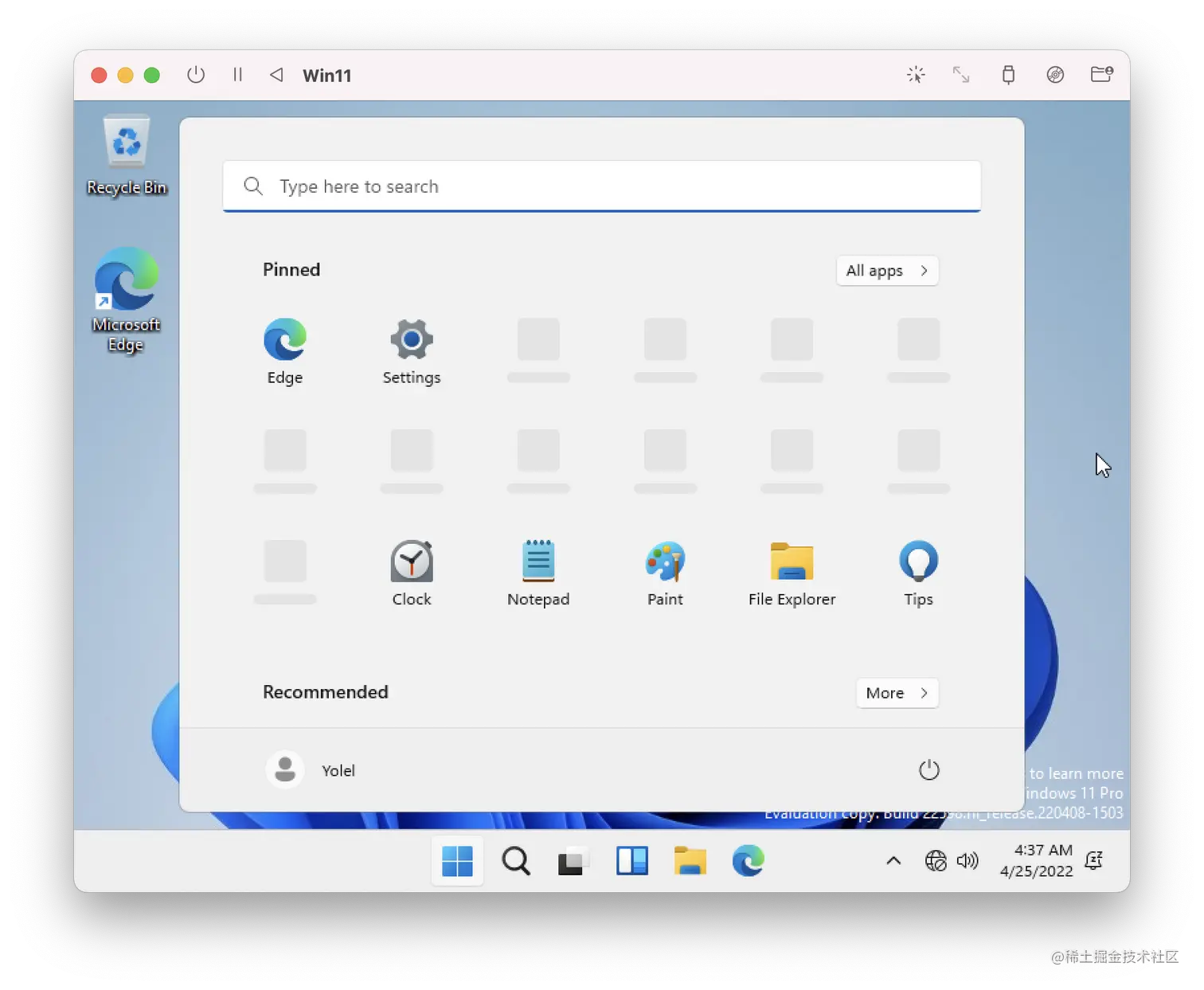Click the back triangle icon in title bar
Viewport: 1204px width, 990px height.
point(276,75)
